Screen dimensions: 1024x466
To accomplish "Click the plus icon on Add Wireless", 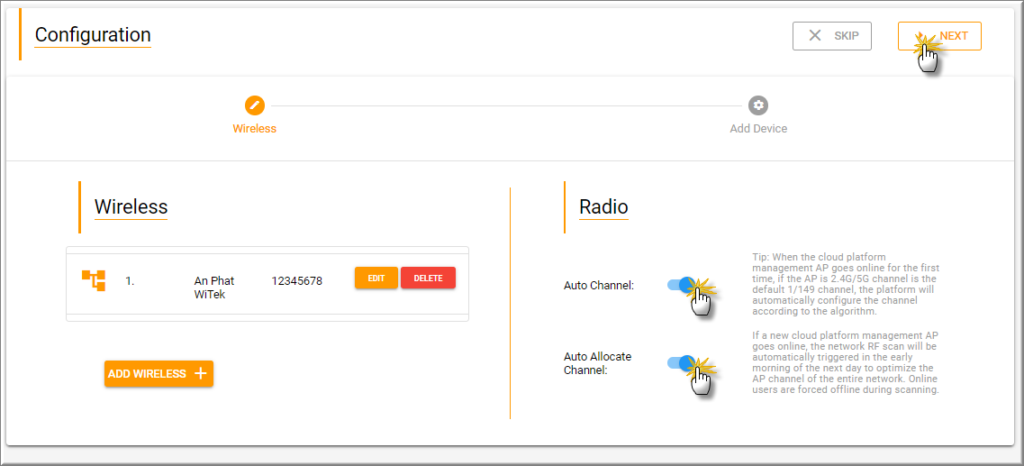I will 200,374.
